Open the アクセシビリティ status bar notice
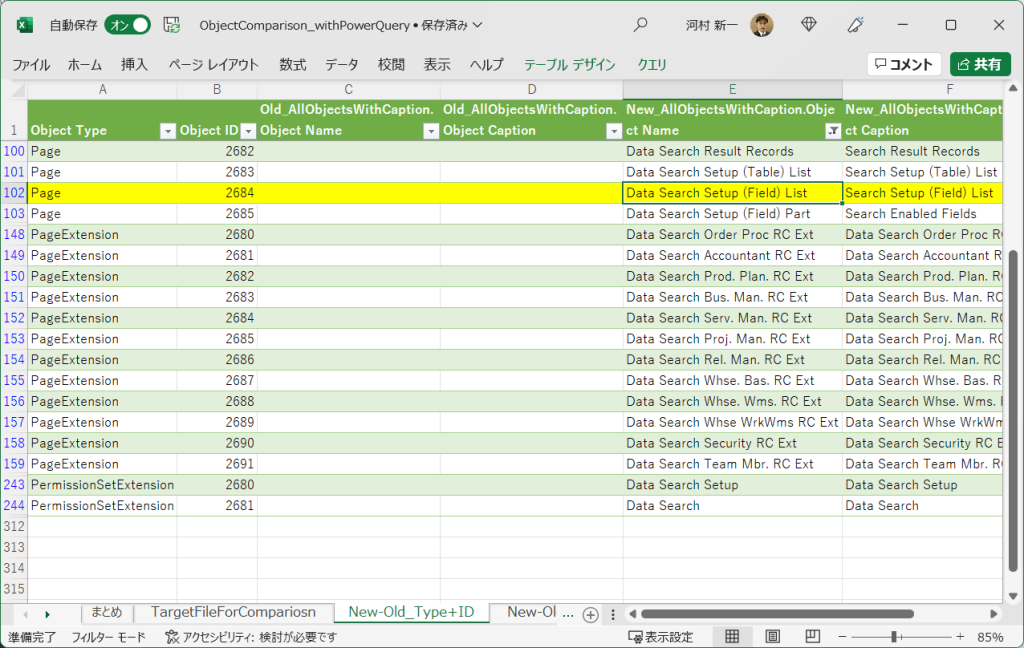The width and height of the screenshot is (1024, 648). (x=251, y=637)
